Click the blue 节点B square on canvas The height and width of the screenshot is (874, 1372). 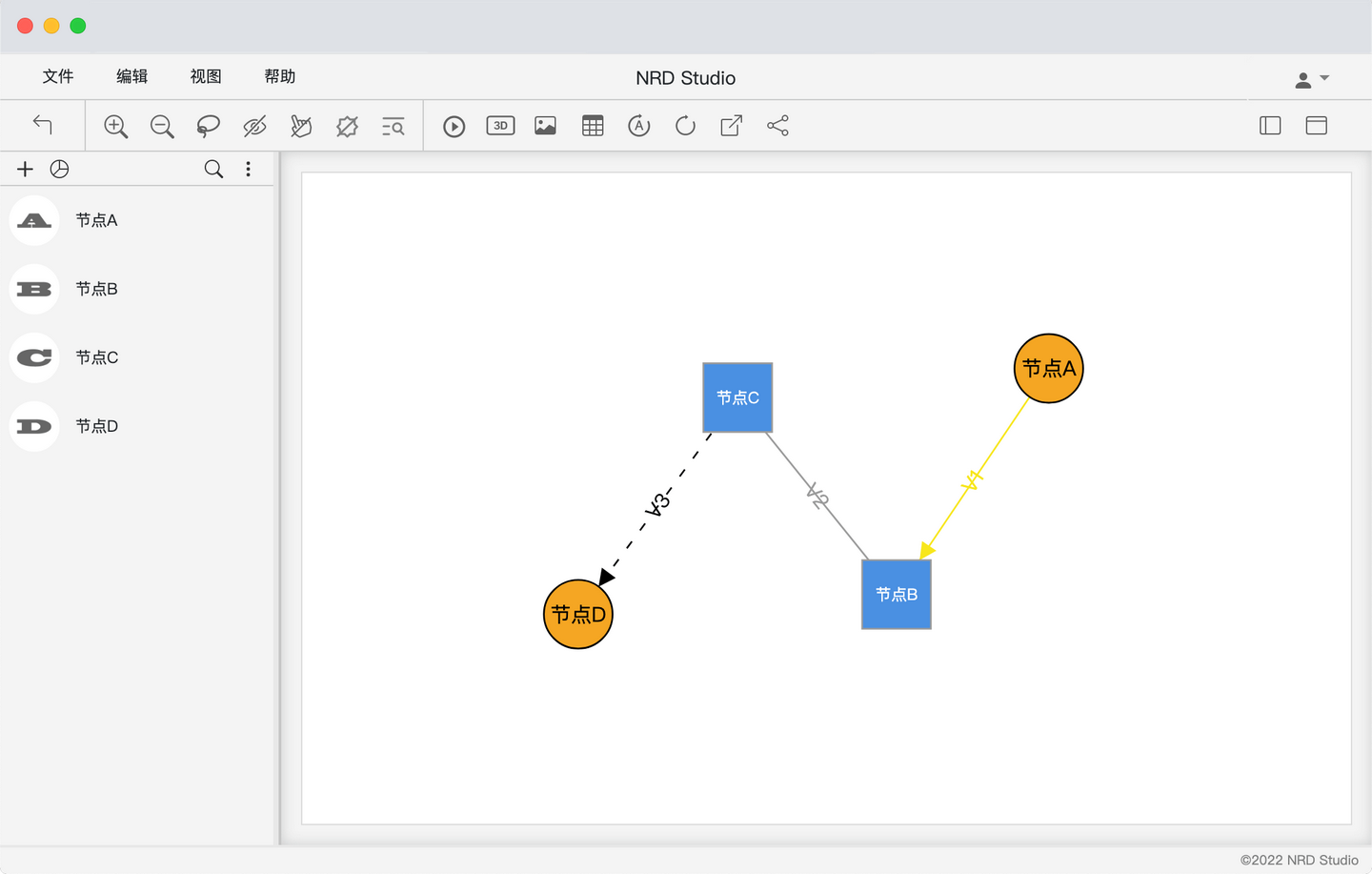pos(896,594)
